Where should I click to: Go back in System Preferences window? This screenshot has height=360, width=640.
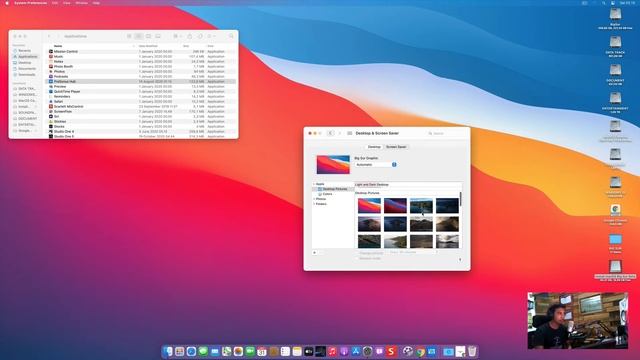[331, 133]
